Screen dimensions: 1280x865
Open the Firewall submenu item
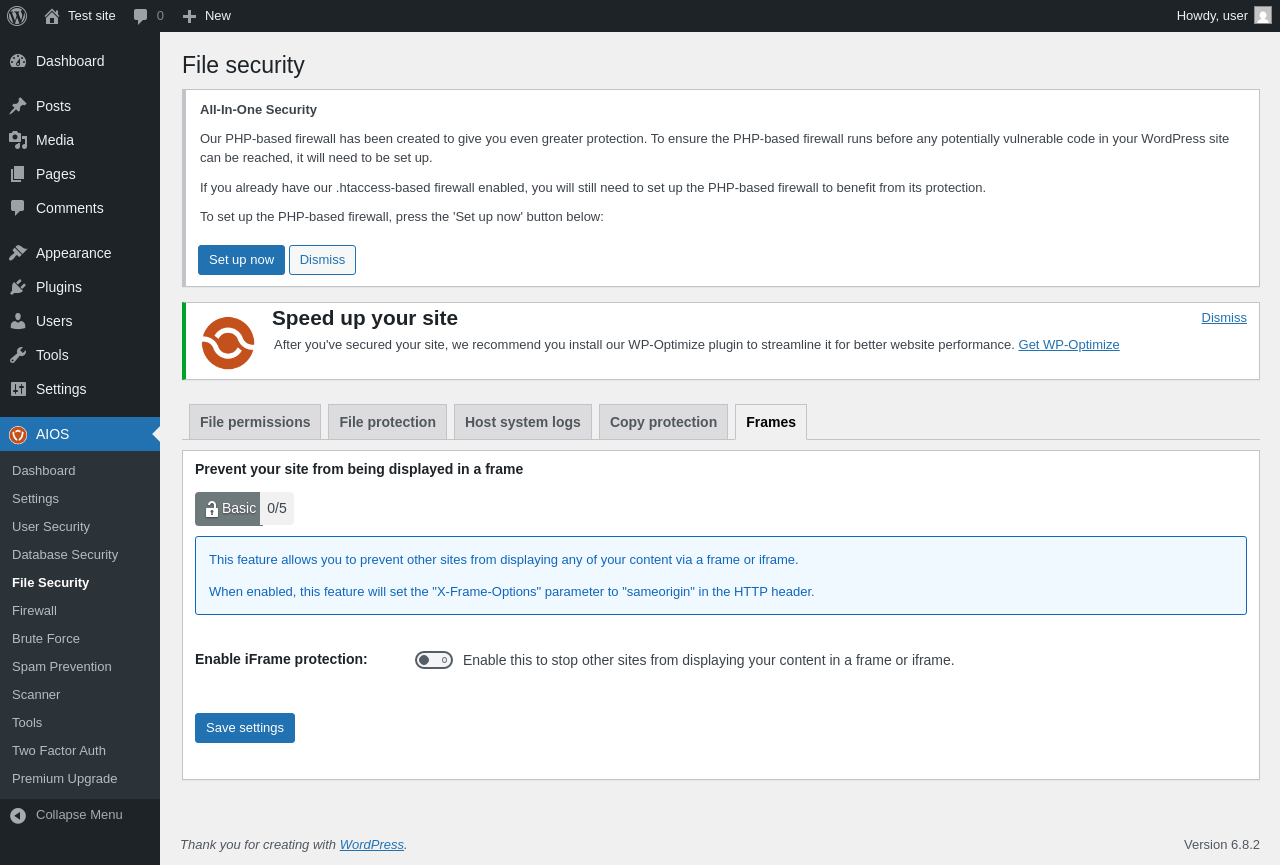point(80,611)
